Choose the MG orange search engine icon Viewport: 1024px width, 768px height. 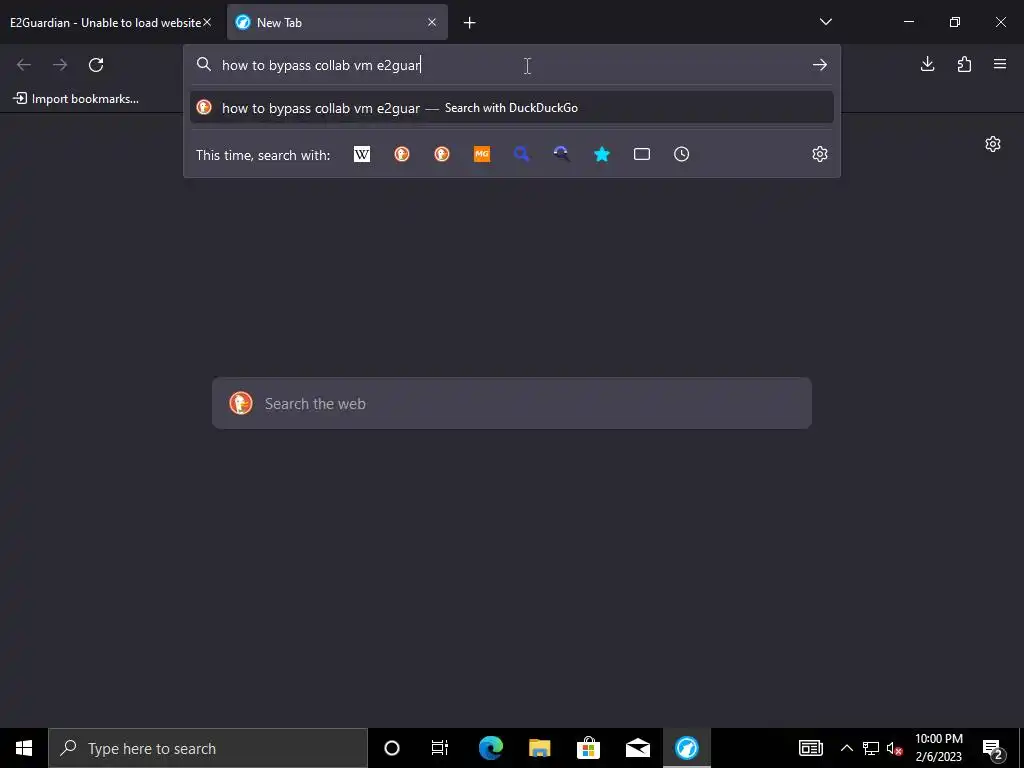pyautogui.click(x=482, y=154)
